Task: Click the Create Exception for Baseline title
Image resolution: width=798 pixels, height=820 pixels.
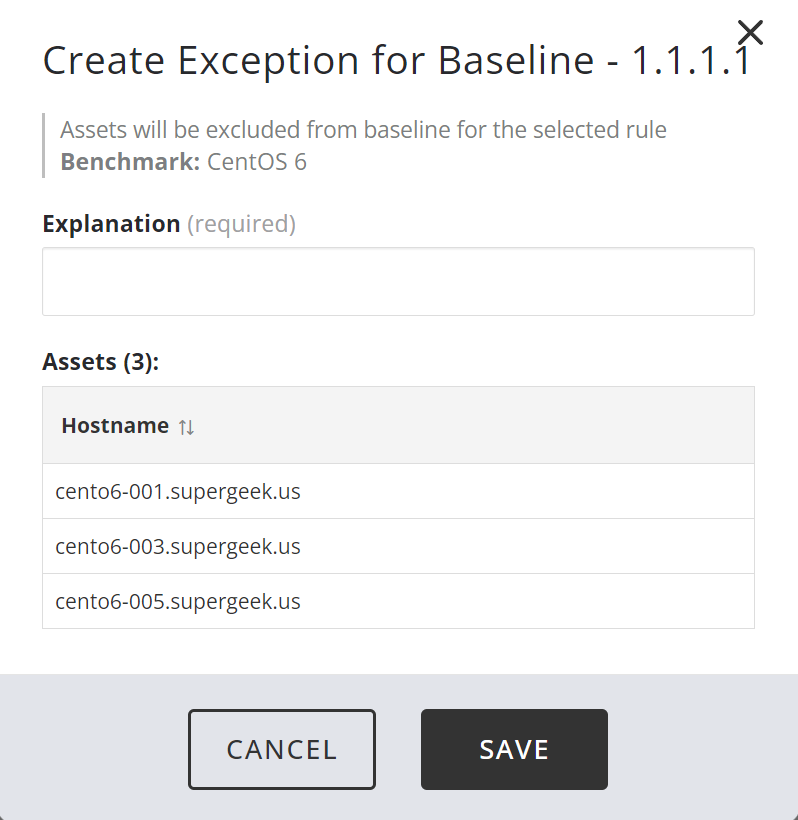Action: (318, 62)
